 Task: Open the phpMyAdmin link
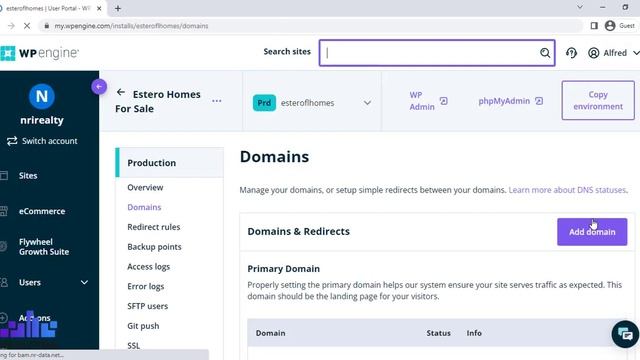click(504, 101)
